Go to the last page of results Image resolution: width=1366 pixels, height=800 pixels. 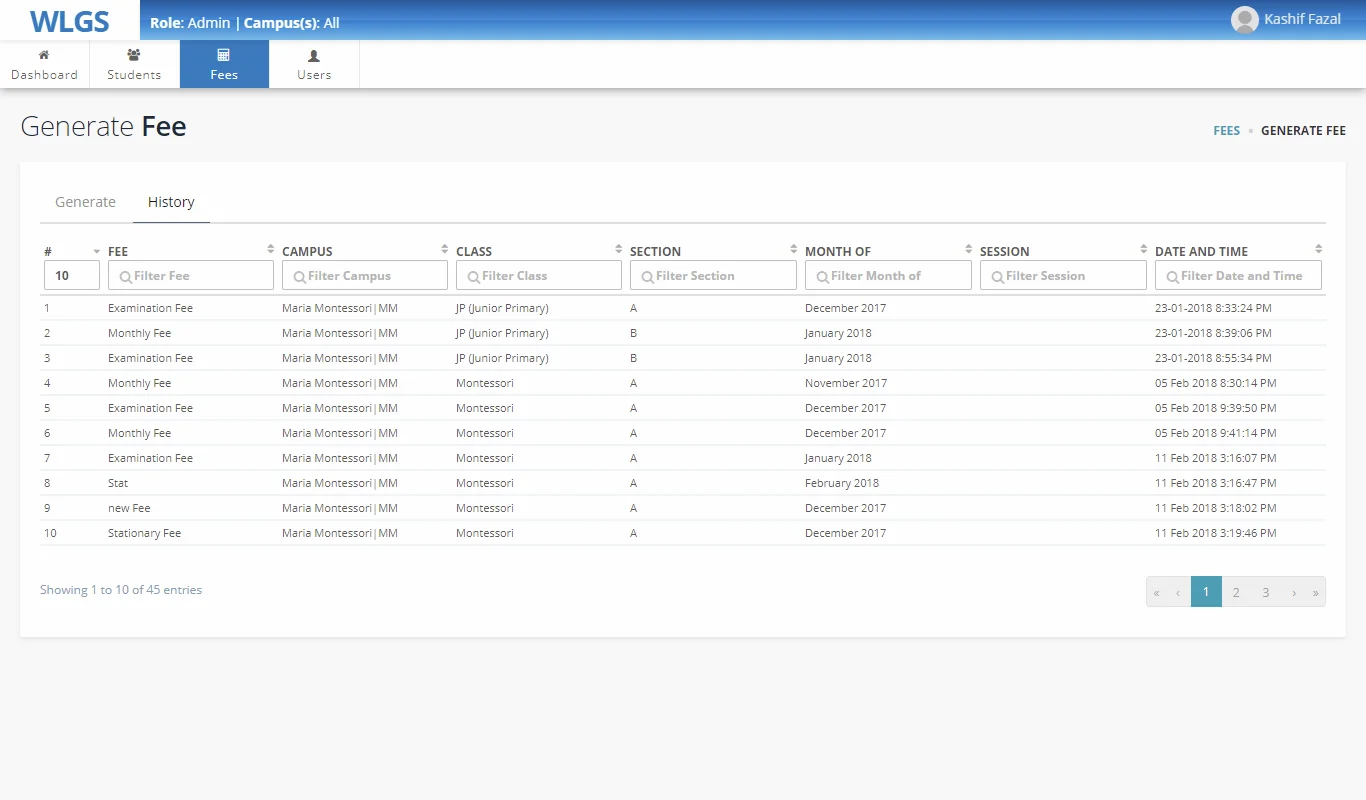point(1315,592)
